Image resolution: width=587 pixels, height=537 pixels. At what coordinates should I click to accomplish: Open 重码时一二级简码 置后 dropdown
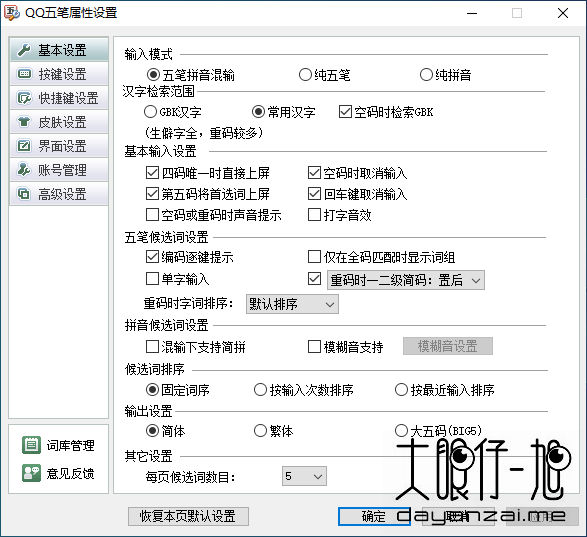(x=406, y=280)
